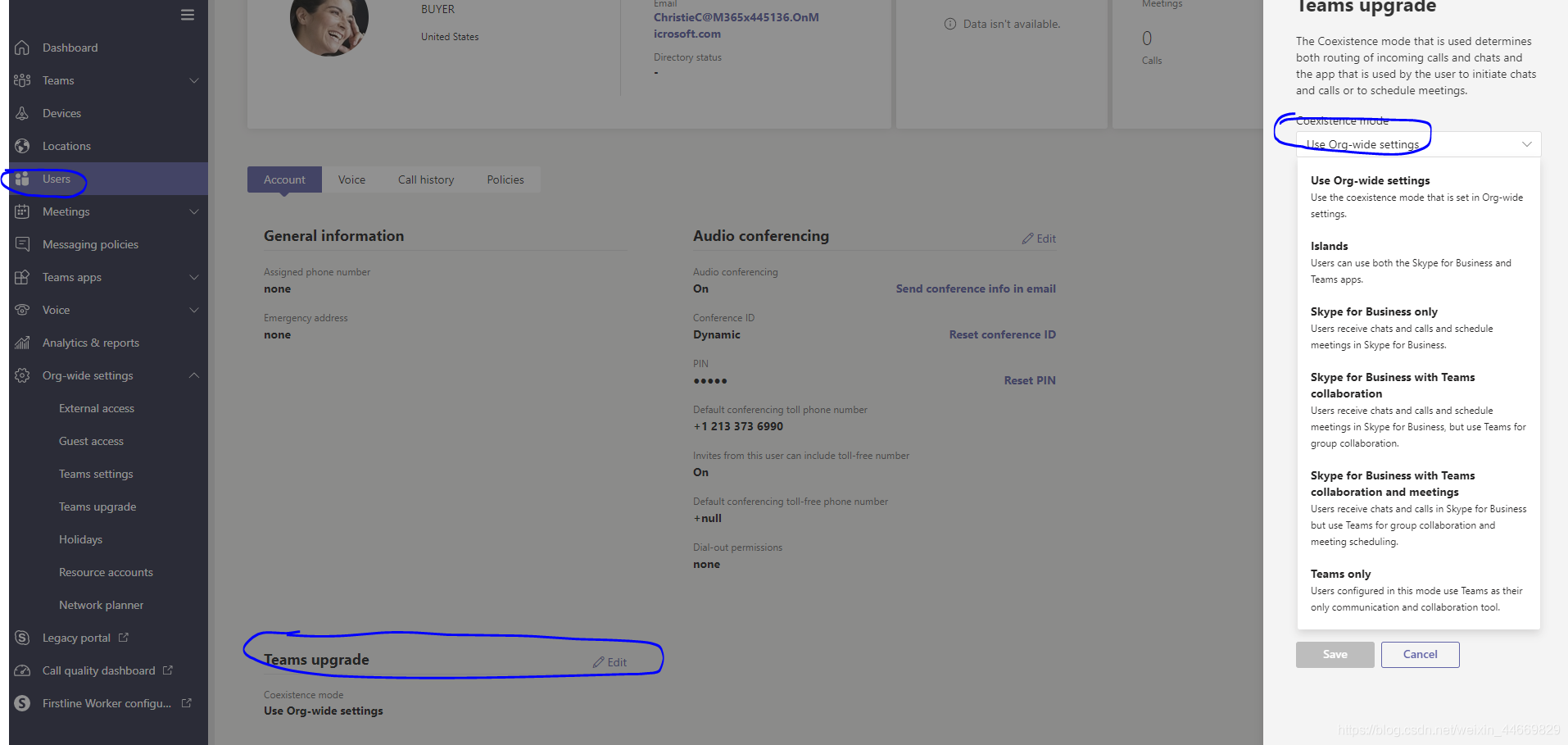Open Resource accounts page

pos(106,572)
